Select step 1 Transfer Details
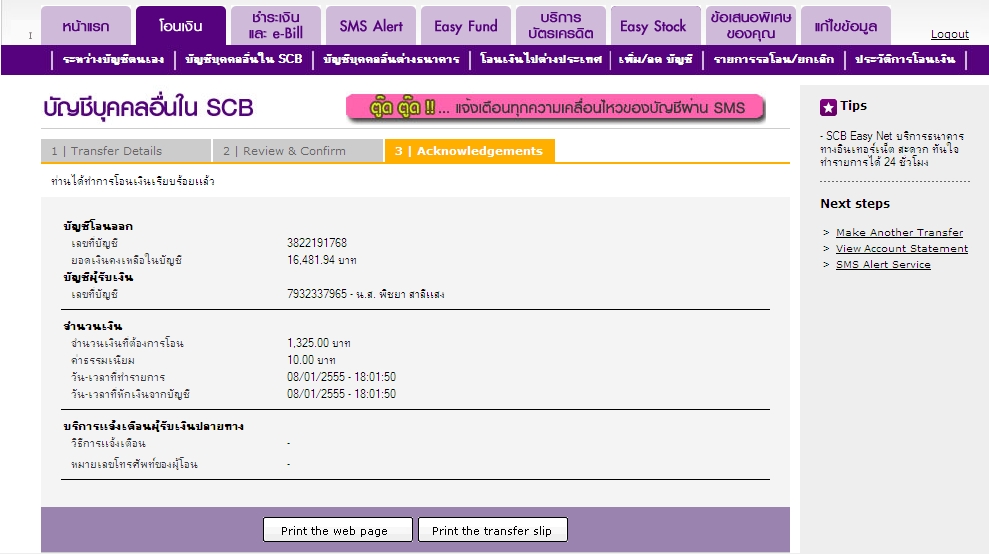Viewport: 989px width, 558px height. 126,151
